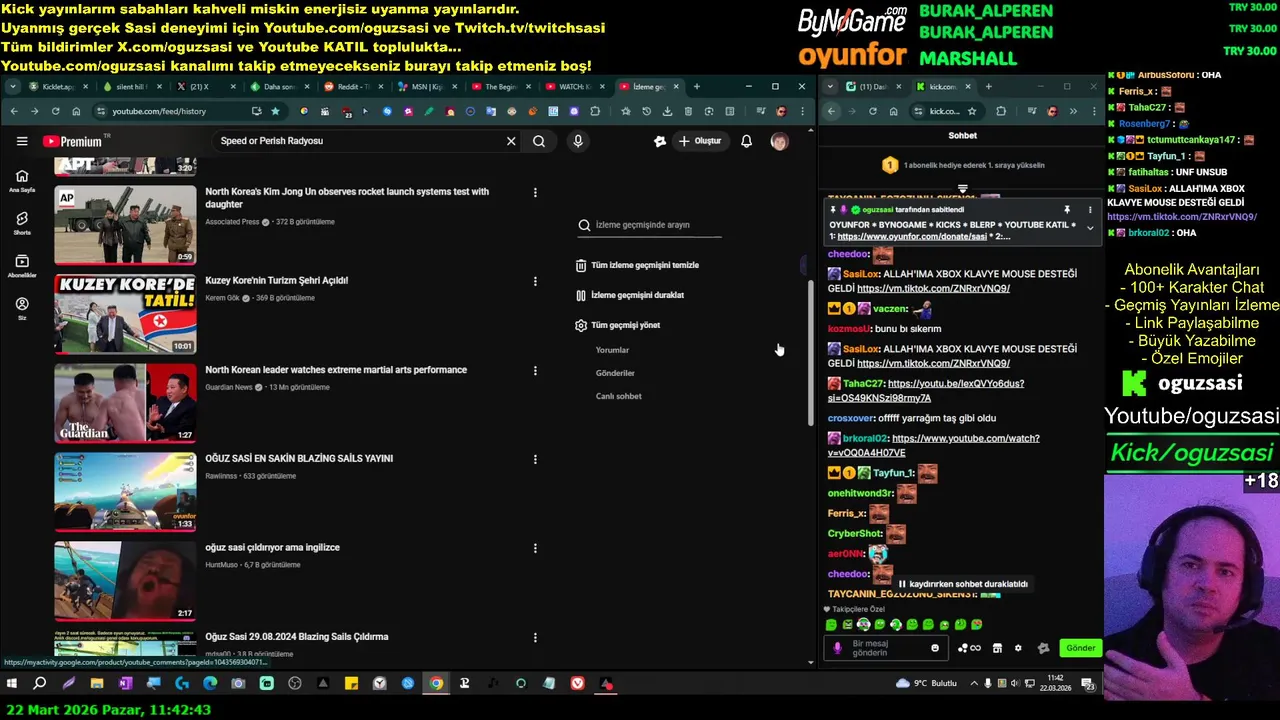Open the Yorumlar link
This screenshot has height=720, width=1280.
[x=612, y=350]
